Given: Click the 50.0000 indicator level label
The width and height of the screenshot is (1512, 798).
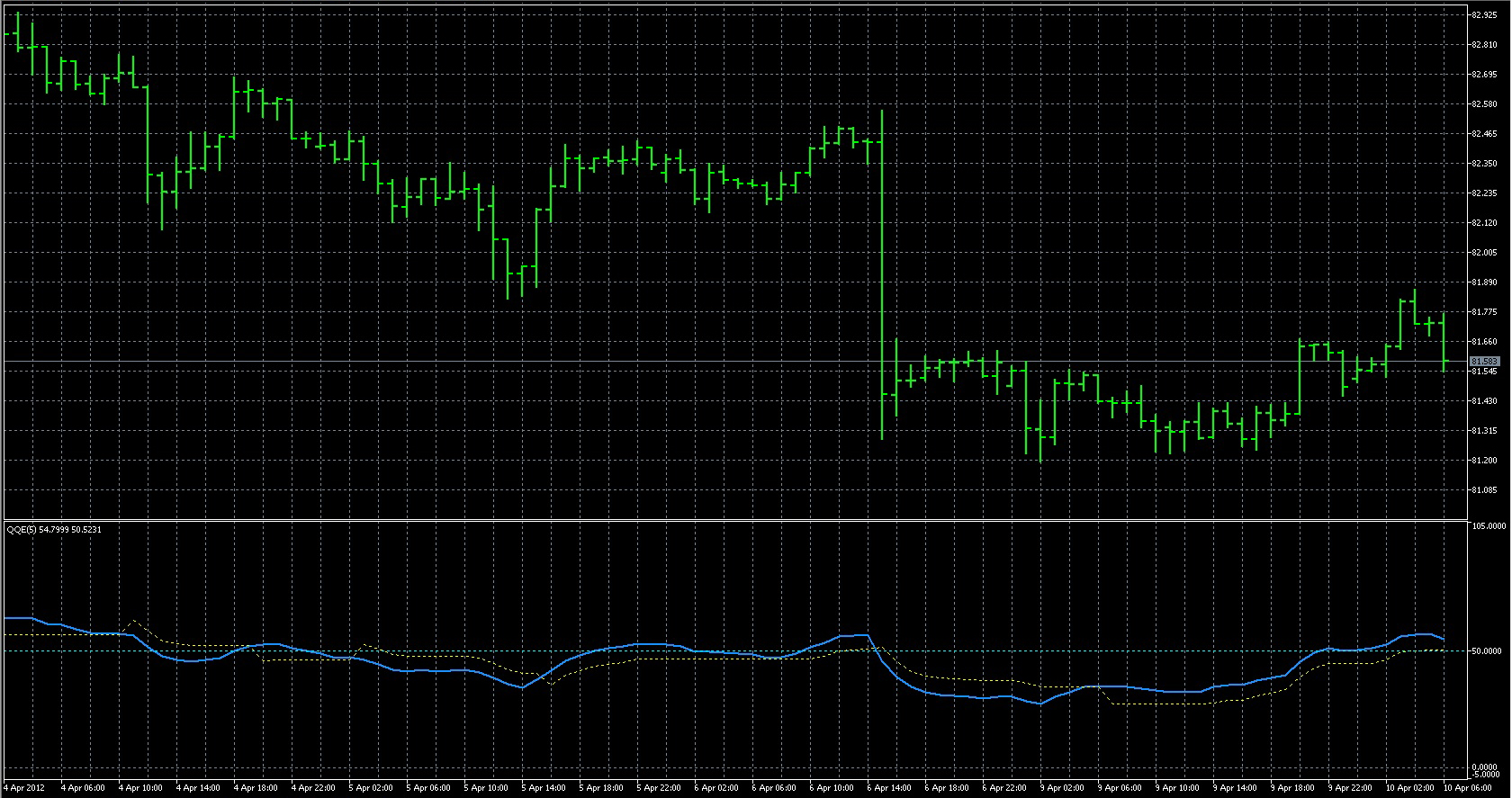Looking at the screenshot, I should pyautogui.click(x=1486, y=650).
